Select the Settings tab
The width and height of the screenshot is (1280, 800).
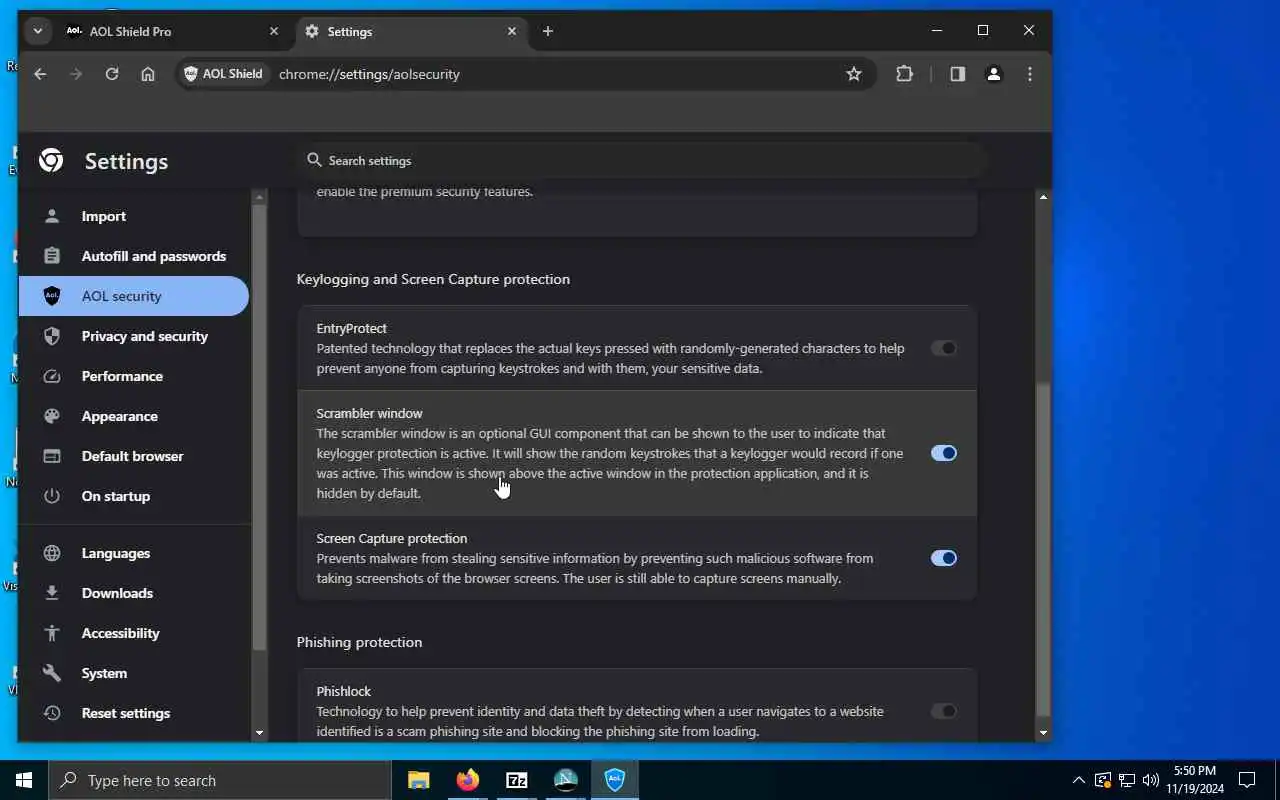coord(413,31)
